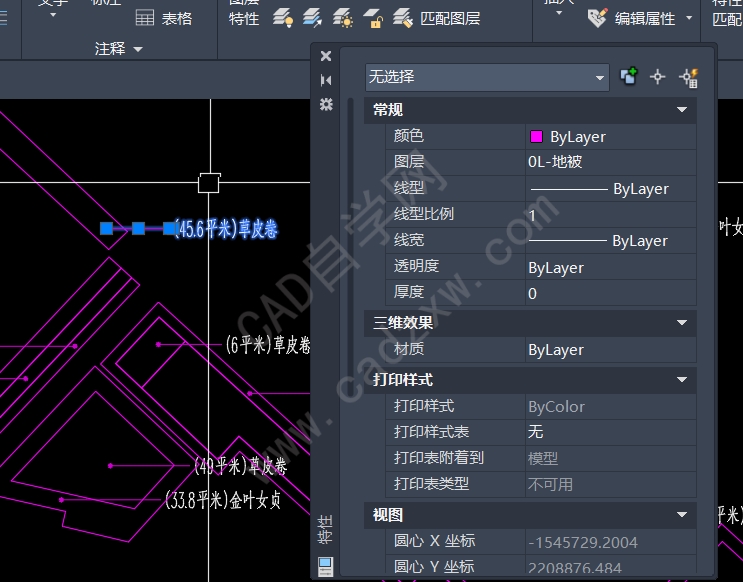Image resolution: width=743 pixels, height=582 pixels.
Task: Click the second layer tool icon left of 匹配图层
Action: point(312,18)
